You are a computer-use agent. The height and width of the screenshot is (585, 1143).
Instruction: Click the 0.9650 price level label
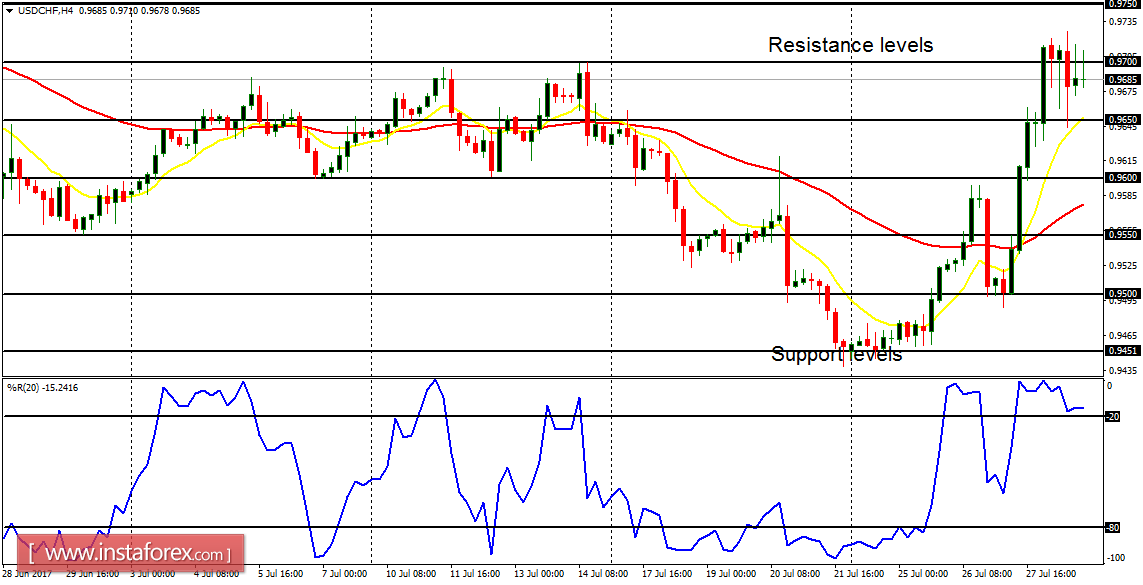tap(1123, 119)
